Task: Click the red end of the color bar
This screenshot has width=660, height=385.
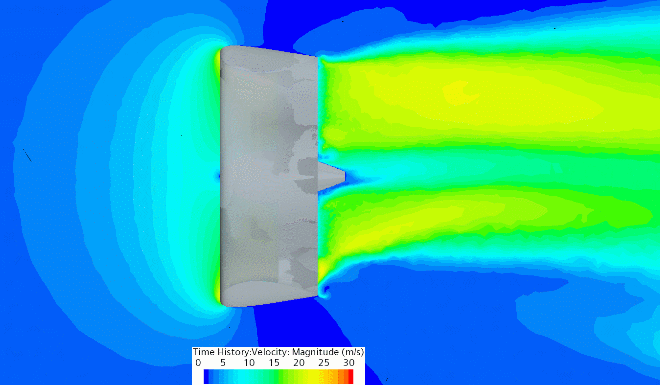Action: click(349, 376)
